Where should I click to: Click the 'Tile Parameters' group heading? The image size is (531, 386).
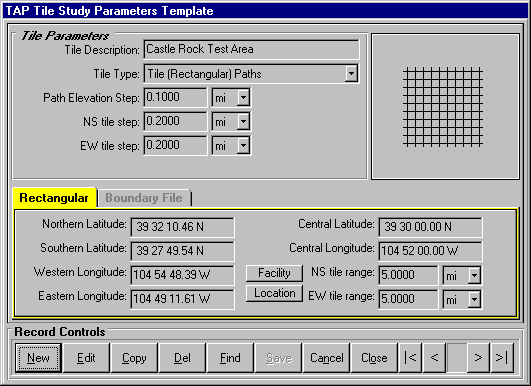[65, 36]
